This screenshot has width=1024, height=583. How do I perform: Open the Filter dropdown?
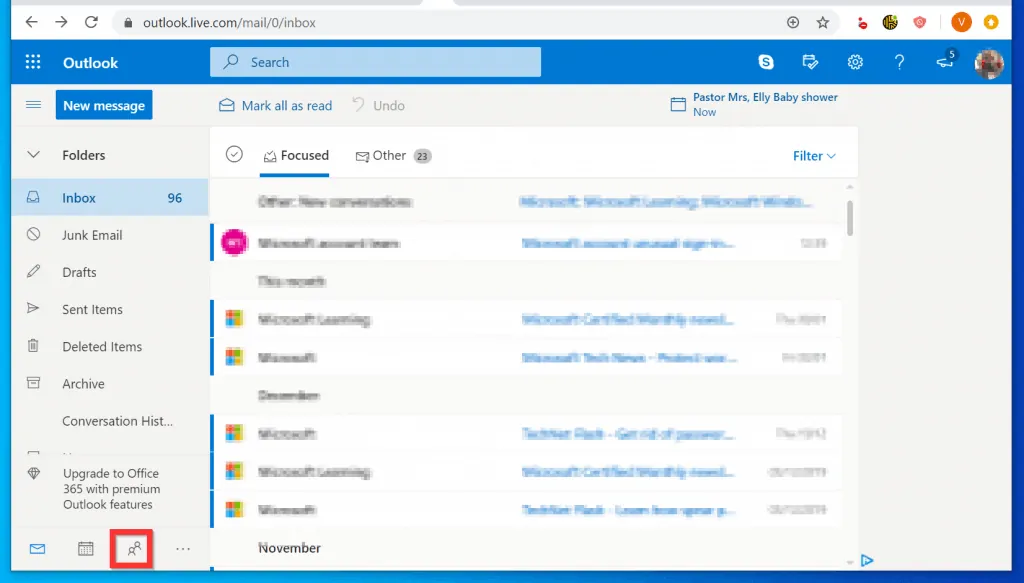click(x=814, y=156)
